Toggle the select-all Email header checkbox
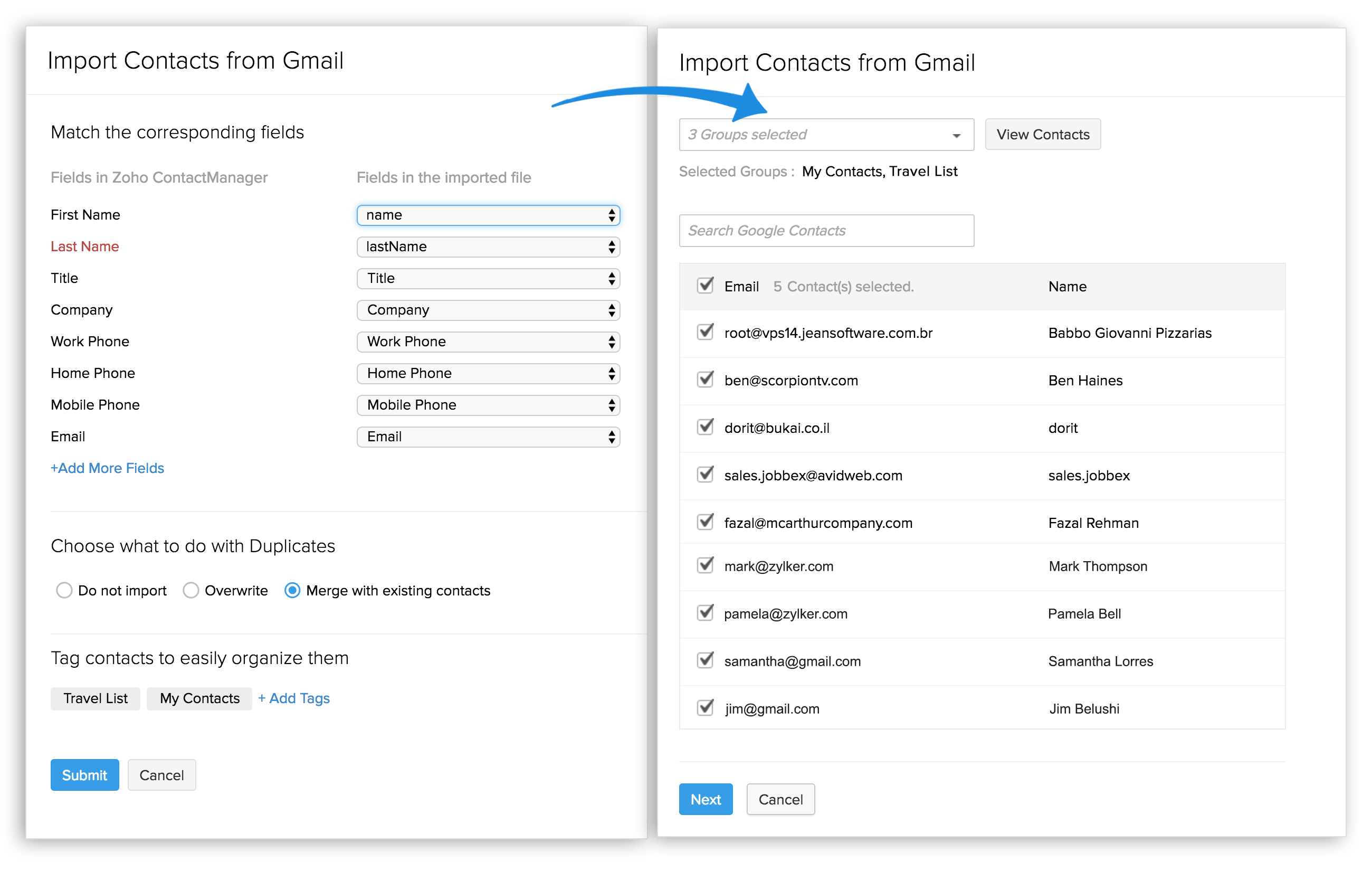1372x871 pixels. pos(705,285)
